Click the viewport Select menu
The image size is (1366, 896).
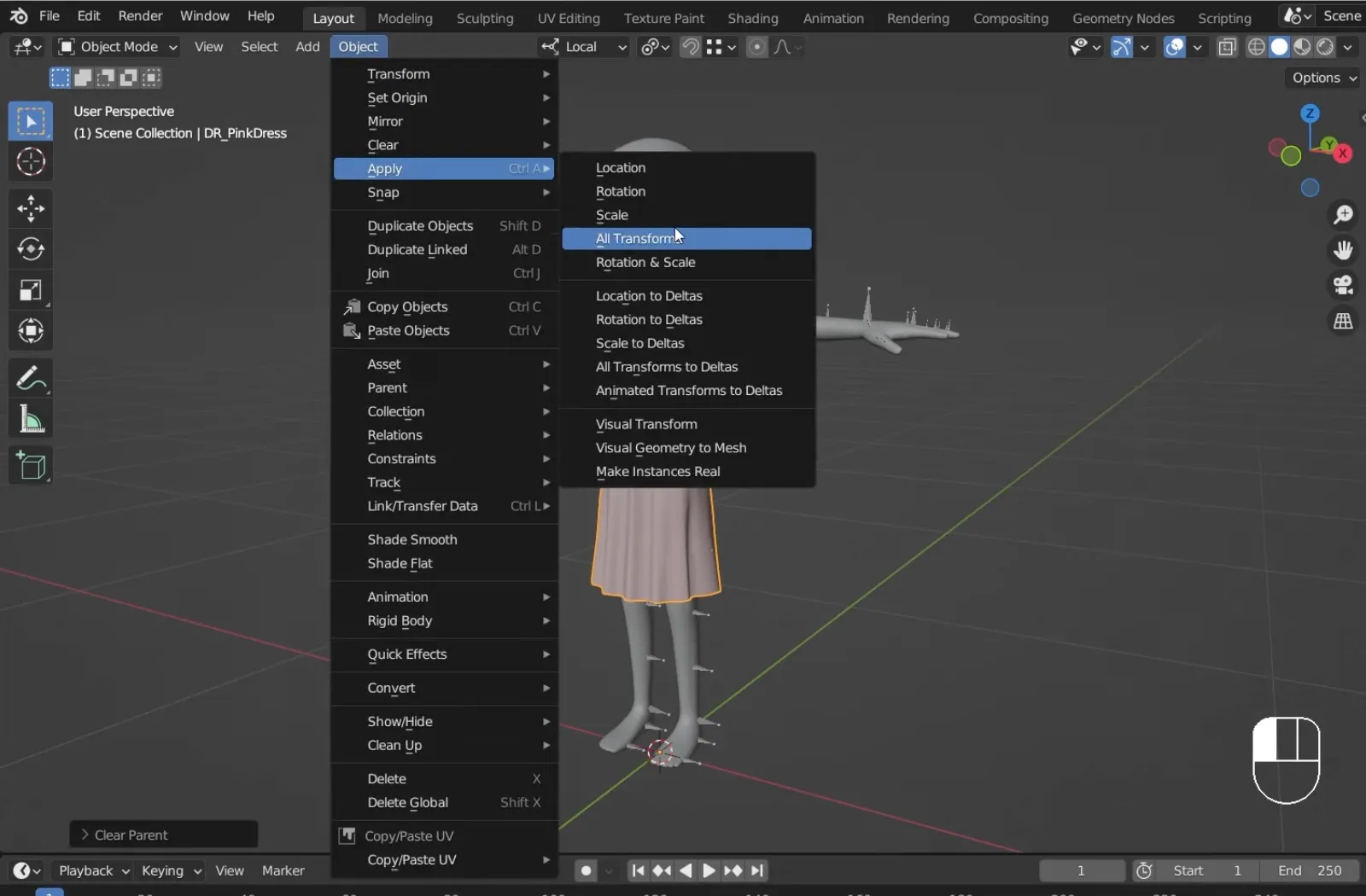(x=260, y=47)
